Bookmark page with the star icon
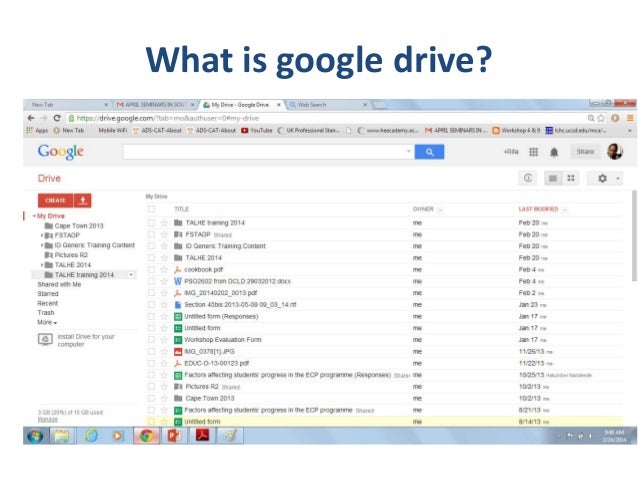The width and height of the screenshot is (638, 479). pyautogui.click(x=601, y=118)
